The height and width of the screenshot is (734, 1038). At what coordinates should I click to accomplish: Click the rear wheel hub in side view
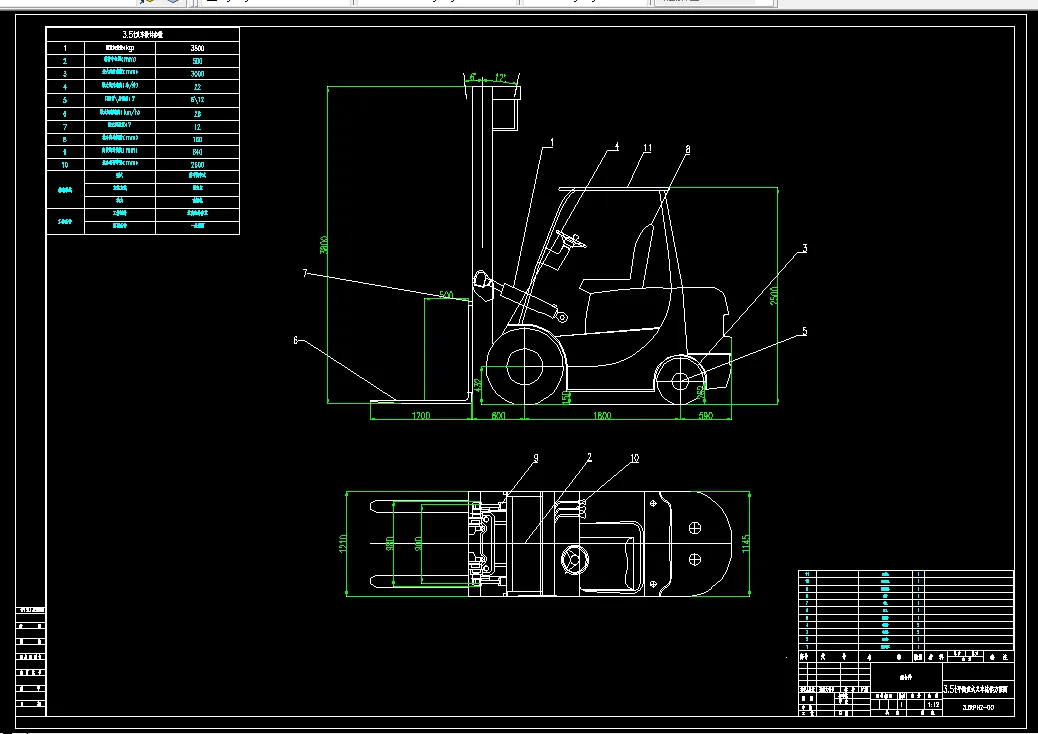(x=681, y=381)
